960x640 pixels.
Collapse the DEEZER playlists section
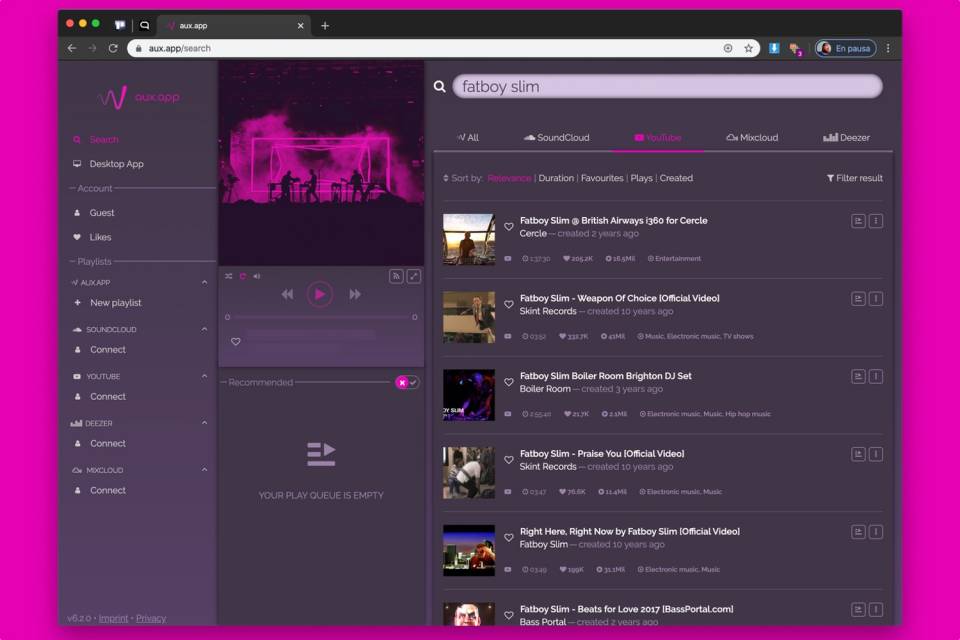pos(204,423)
